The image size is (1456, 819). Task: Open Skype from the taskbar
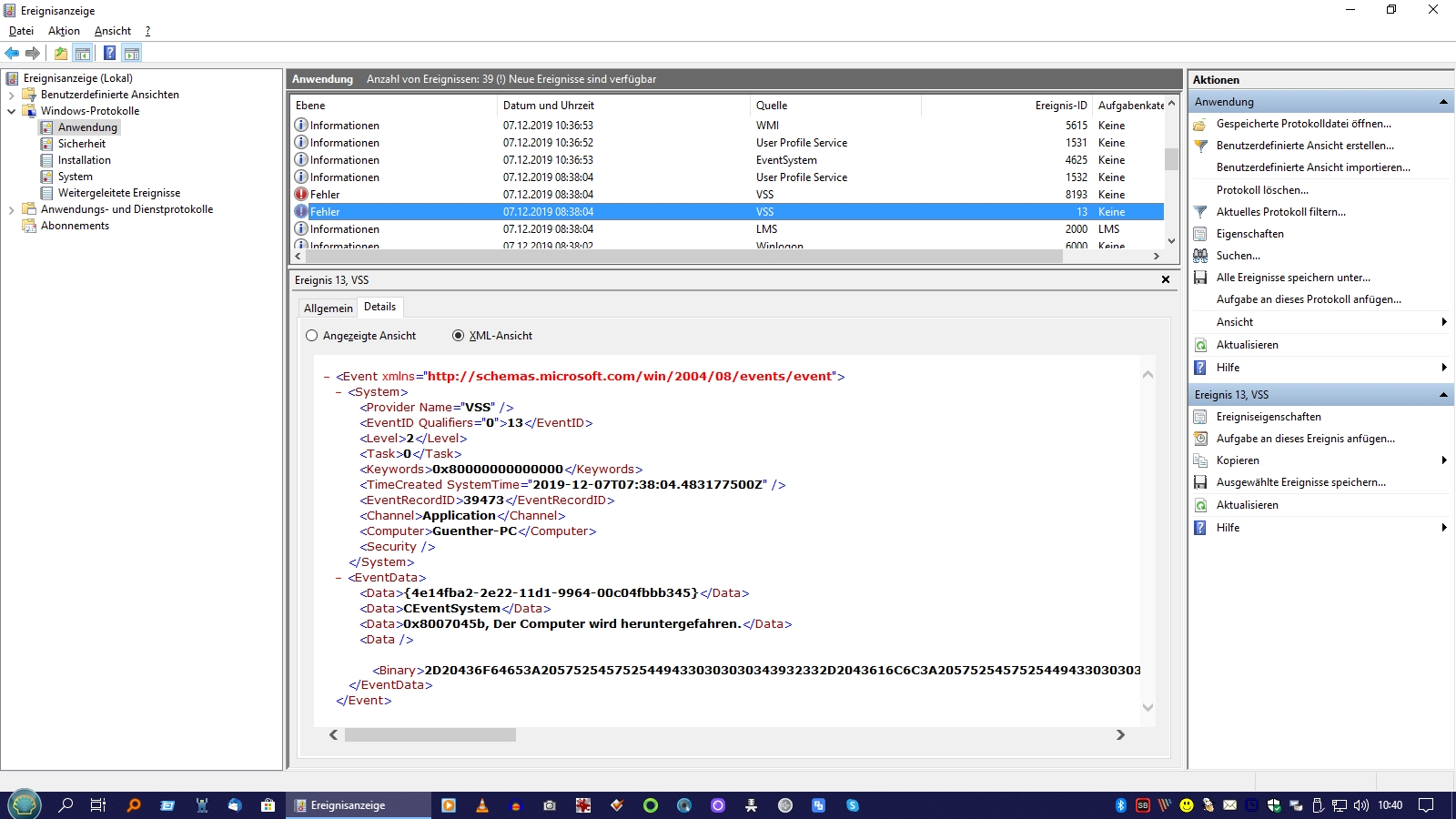pyautogui.click(x=852, y=805)
